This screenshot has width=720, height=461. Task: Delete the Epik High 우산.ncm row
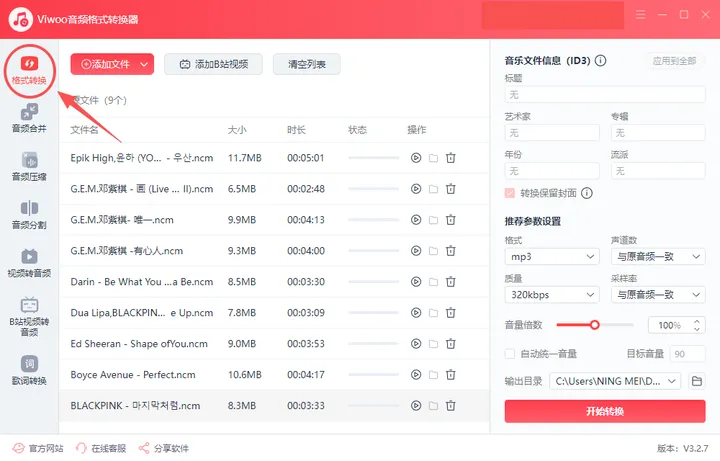[451, 158]
